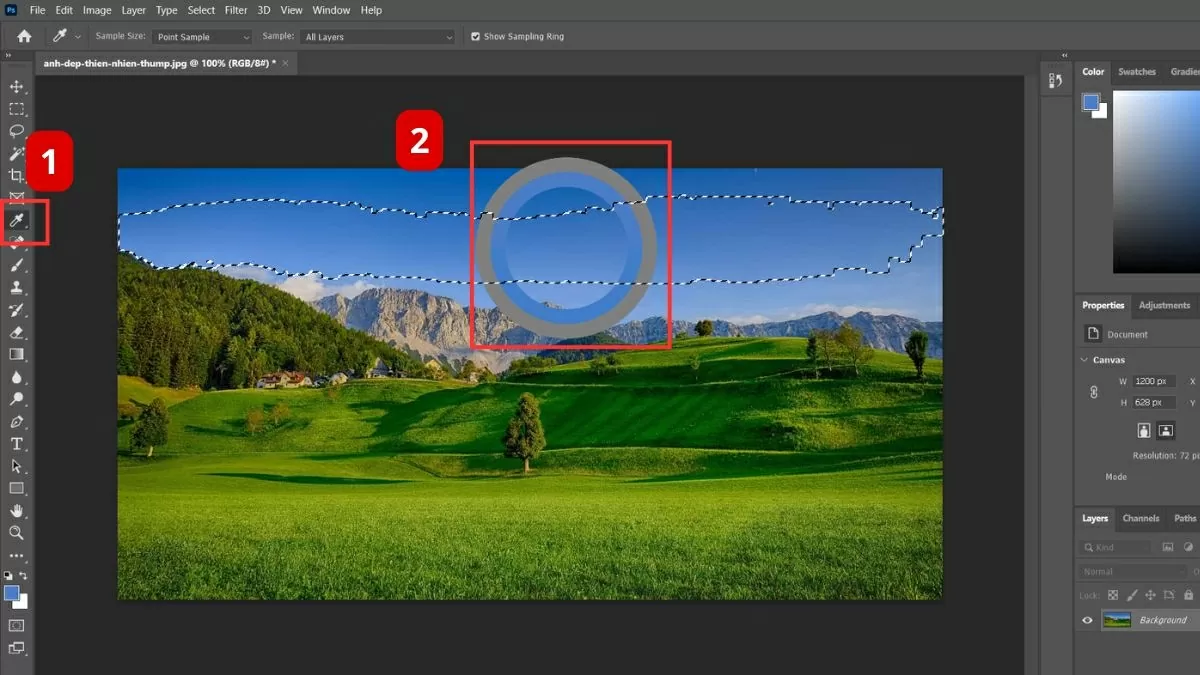Toggle the width-height link constraint
The width and height of the screenshot is (1200, 675).
pos(1094,392)
